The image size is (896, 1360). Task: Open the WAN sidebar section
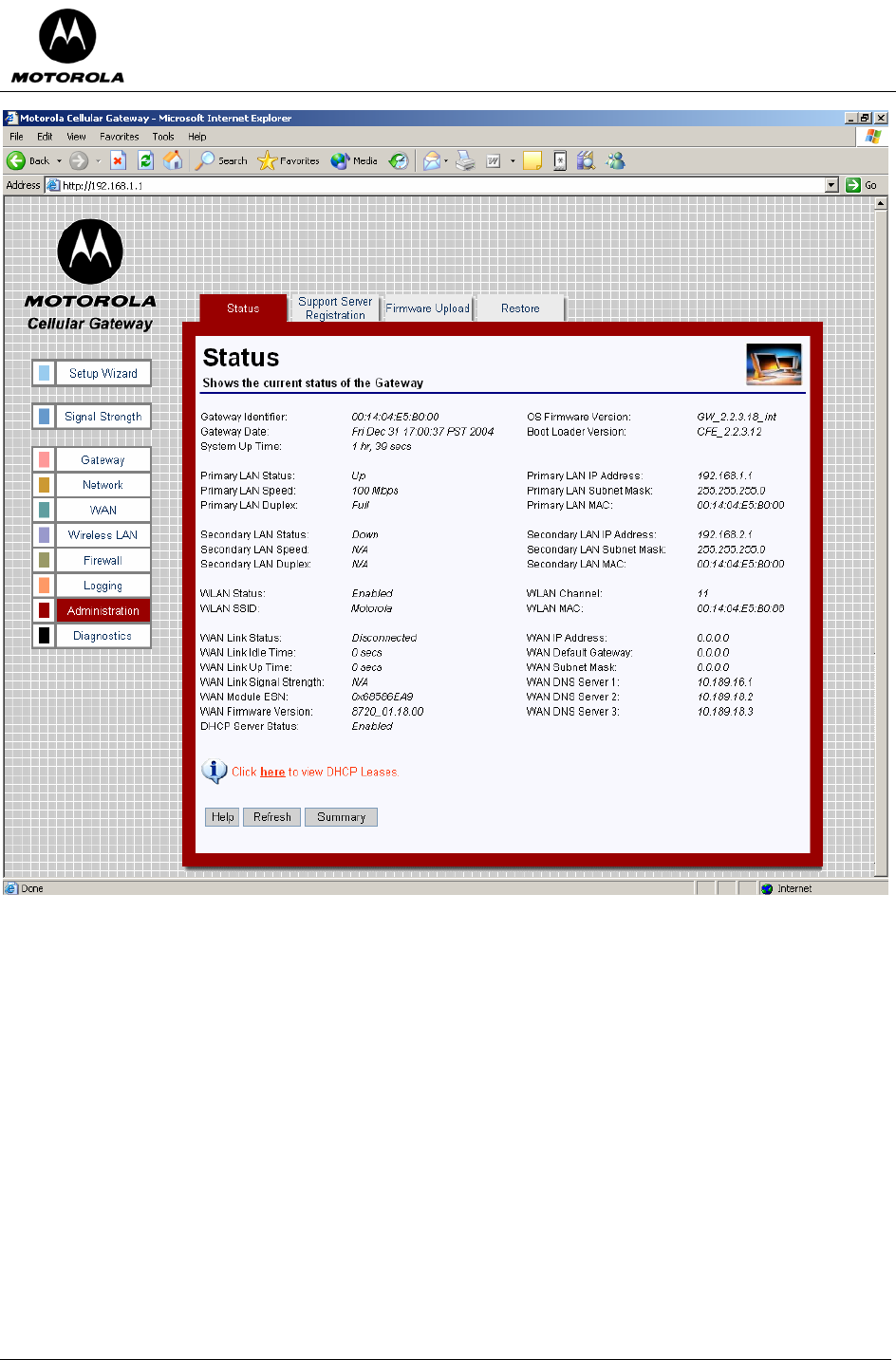pos(103,511)
